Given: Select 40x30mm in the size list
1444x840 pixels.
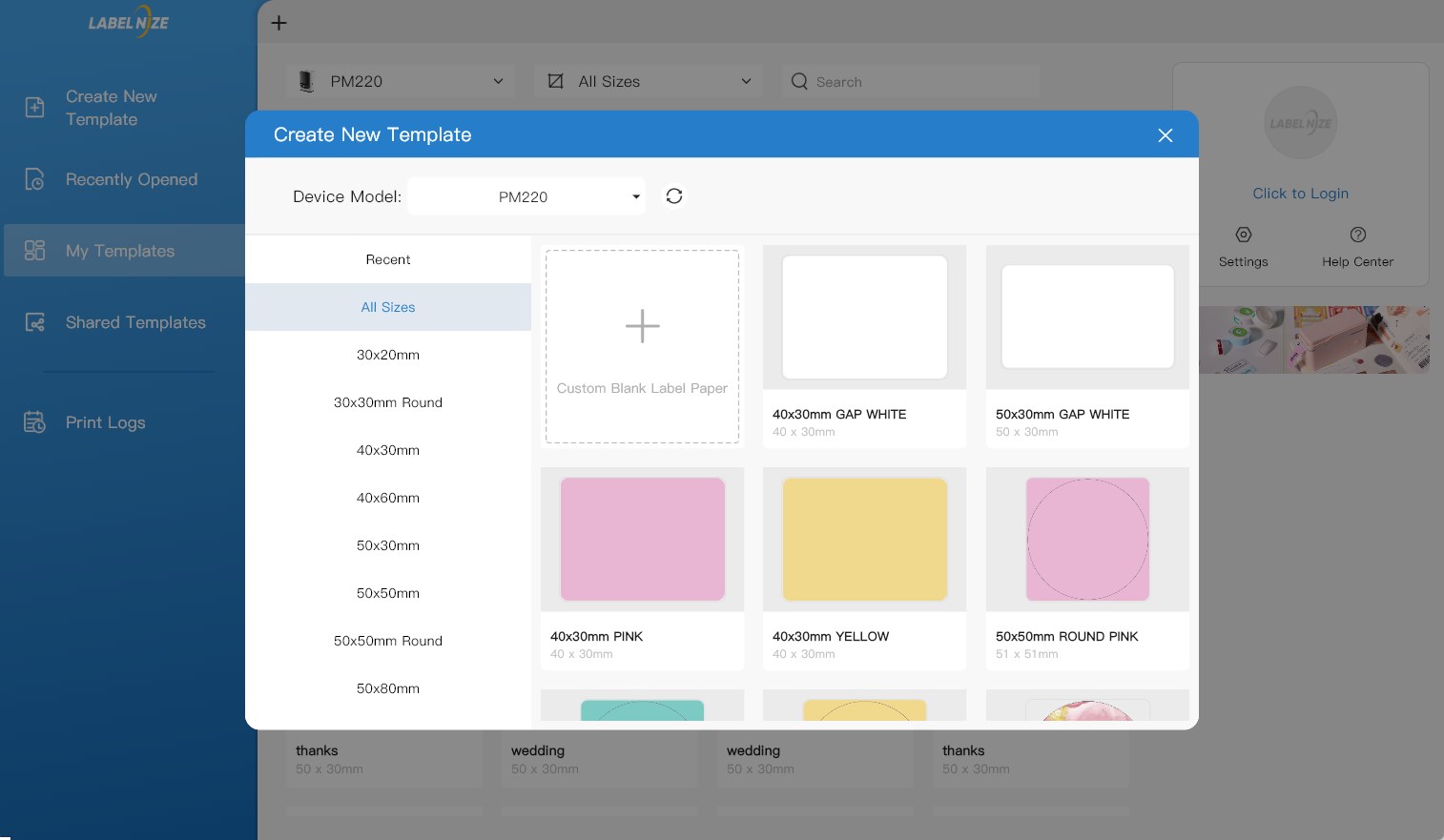Looking at the screenshot, I should [x=388, y=450].
